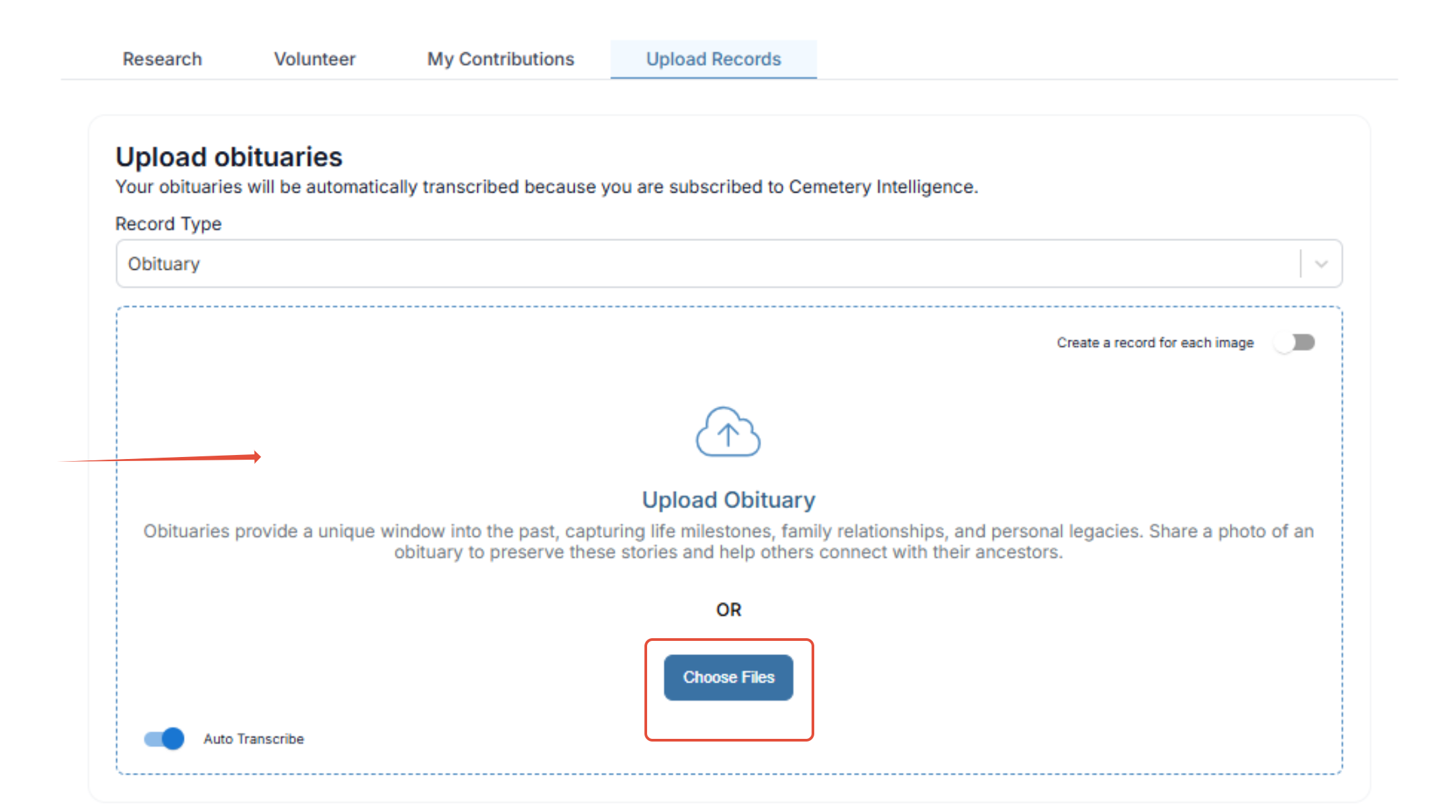Go to the My Contributions tab
1456x812 pixels.
[501, 59]
